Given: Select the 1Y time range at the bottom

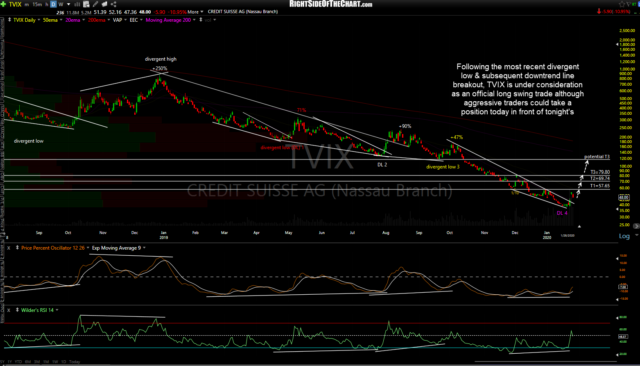Looking at the screenshot, I should 11,362.
